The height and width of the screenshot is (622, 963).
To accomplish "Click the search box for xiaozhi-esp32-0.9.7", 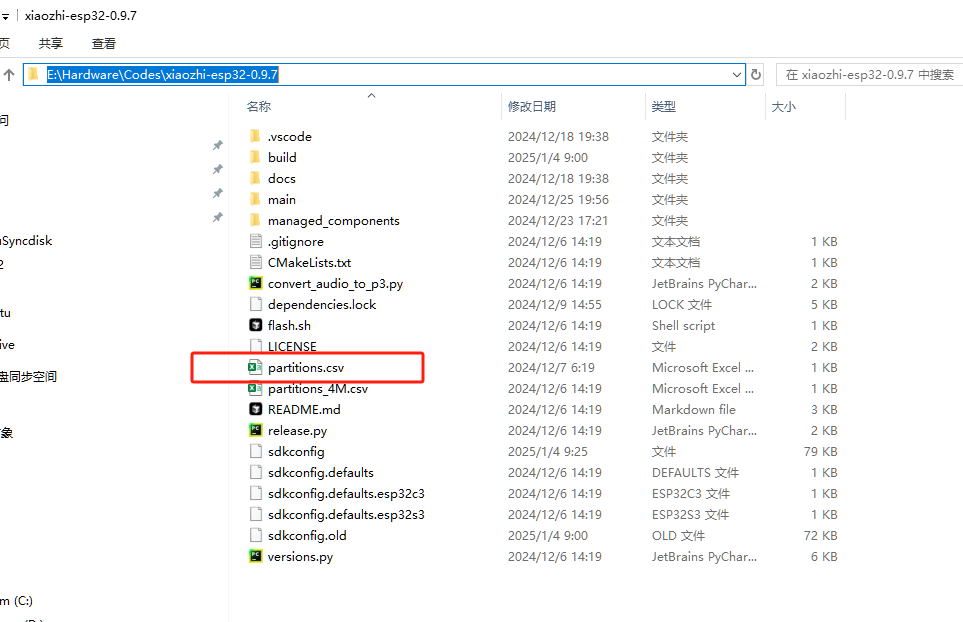I will click(x=868, y=75).
